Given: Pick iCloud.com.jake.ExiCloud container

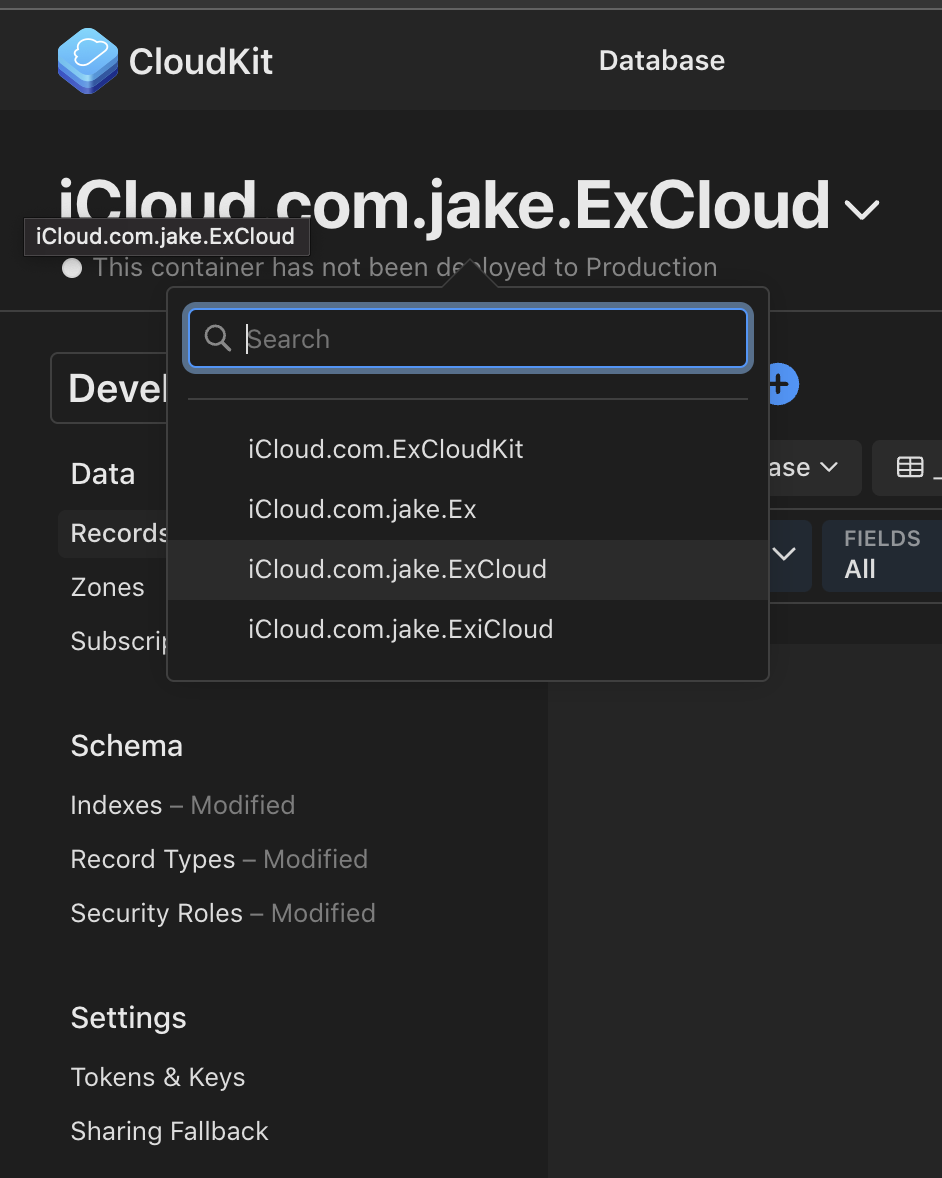Looking at the screenshot, I should (467, 630).
